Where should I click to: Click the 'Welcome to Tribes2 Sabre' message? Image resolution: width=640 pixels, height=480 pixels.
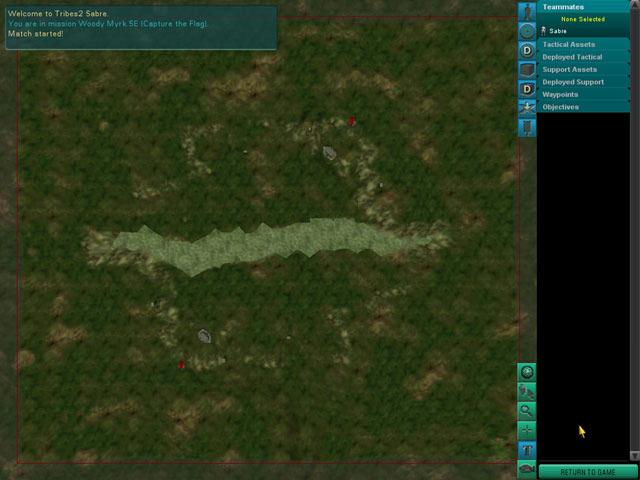coord(58,14)
